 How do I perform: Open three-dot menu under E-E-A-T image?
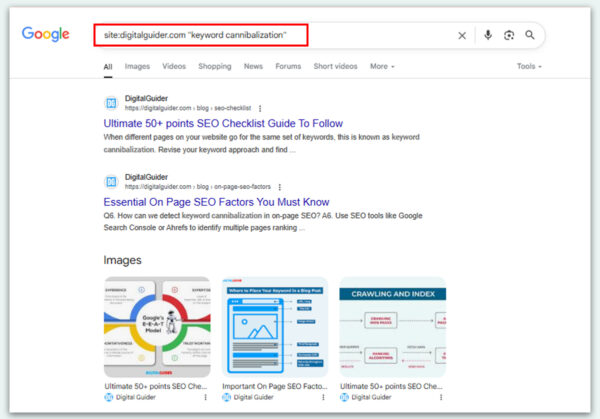(205, 397)
